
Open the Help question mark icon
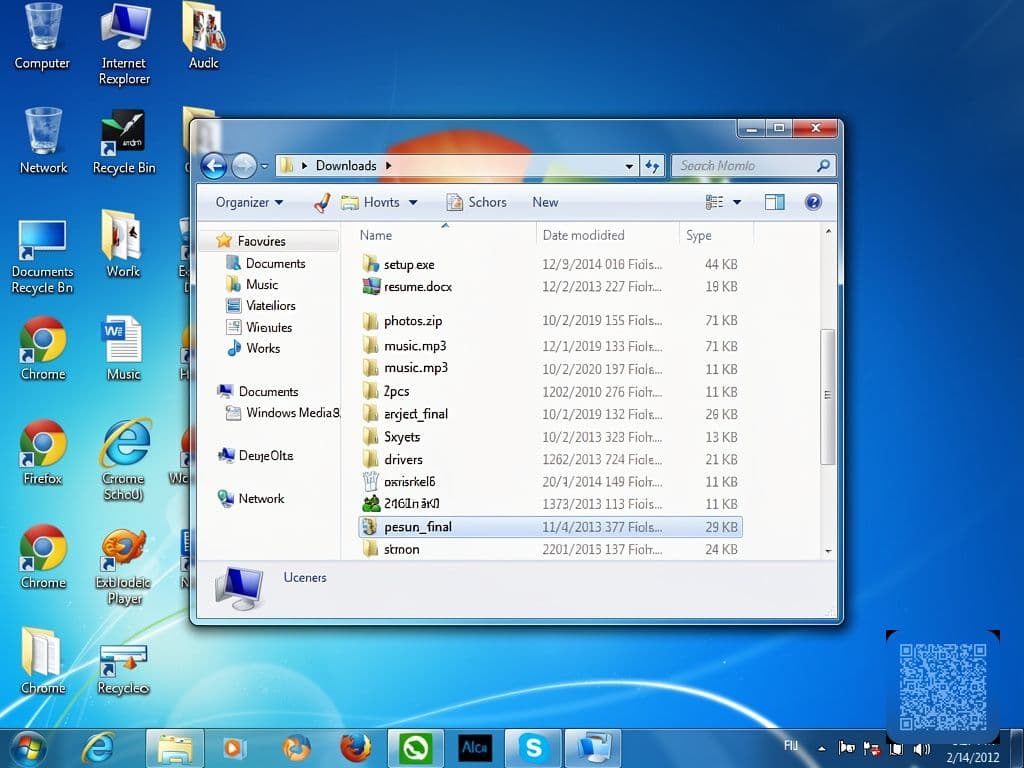(x=813, y=202)
